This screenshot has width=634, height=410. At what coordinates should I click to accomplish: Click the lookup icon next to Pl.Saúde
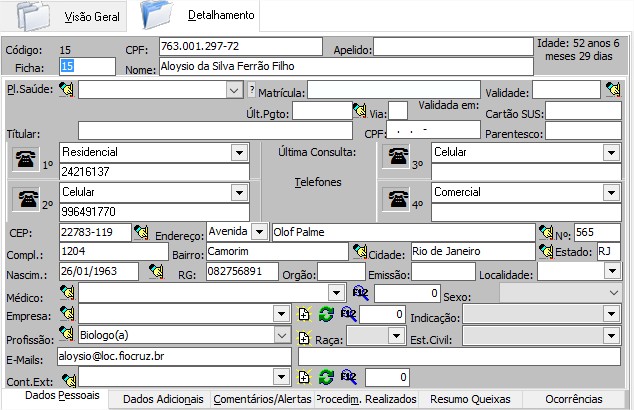coord(66,89)
